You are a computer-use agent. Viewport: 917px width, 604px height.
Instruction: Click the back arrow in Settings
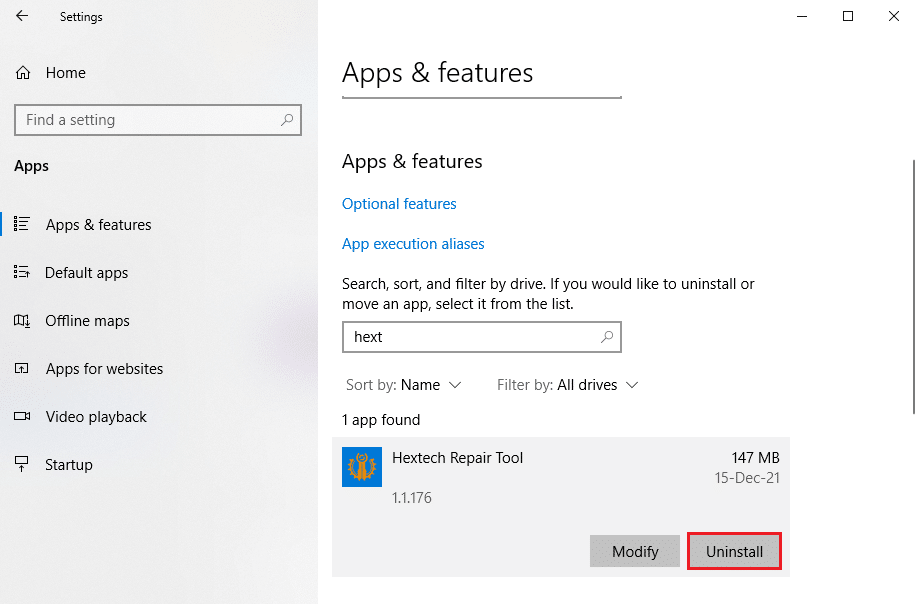coord(22,16)
